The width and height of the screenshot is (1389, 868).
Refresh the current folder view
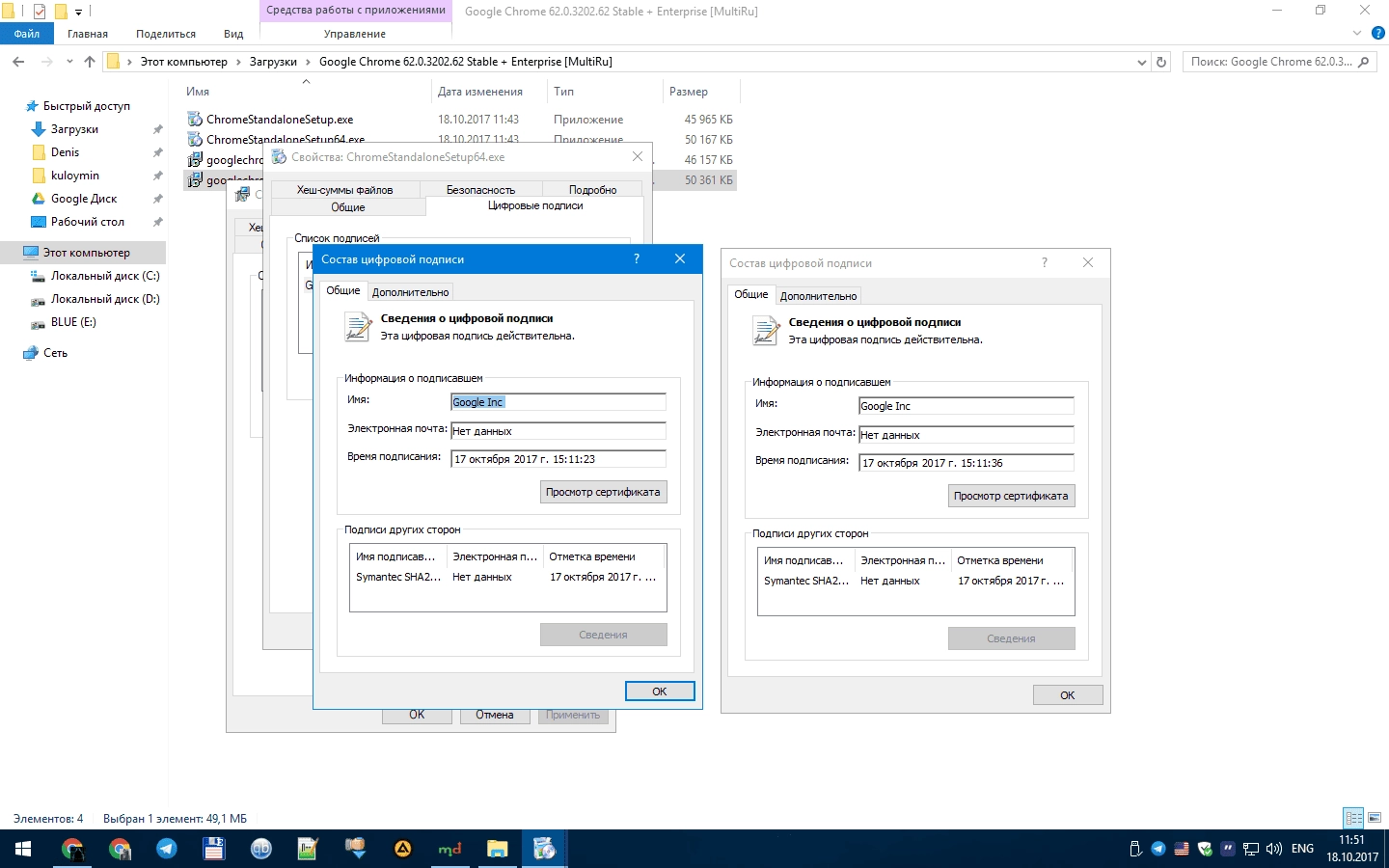click(x=1161, y=62)
